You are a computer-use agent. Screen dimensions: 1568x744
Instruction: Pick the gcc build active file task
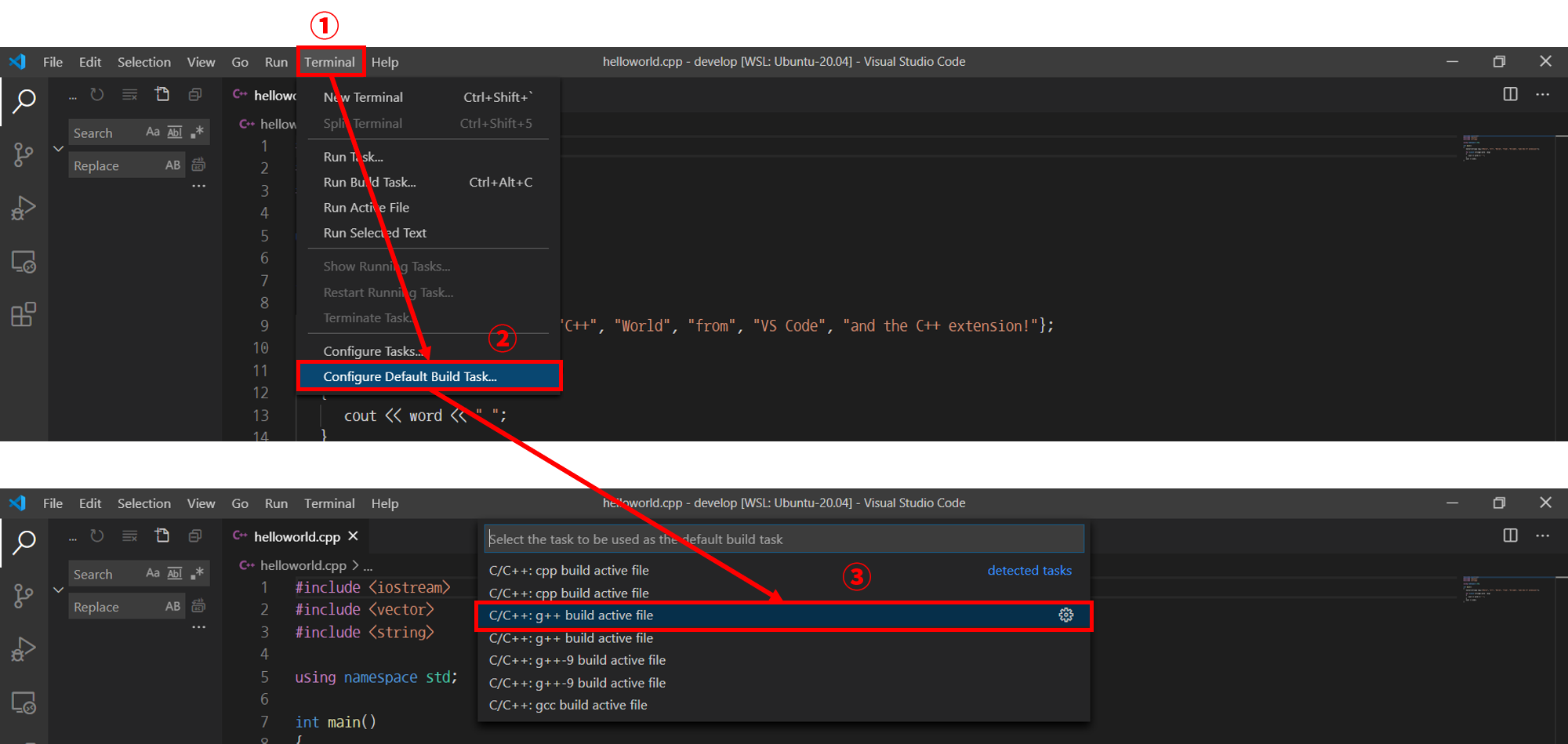pyautogui.click(x=783, y=705)
